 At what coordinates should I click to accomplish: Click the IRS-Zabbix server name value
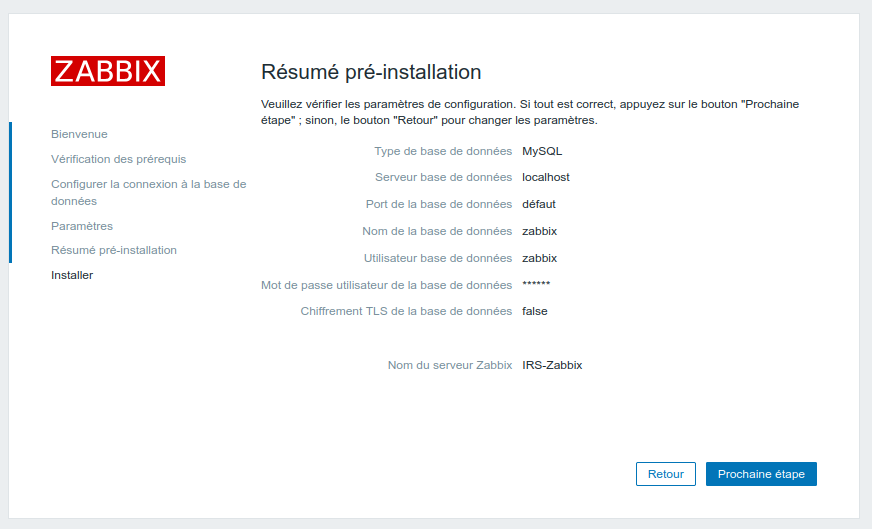tap(552, 365)
